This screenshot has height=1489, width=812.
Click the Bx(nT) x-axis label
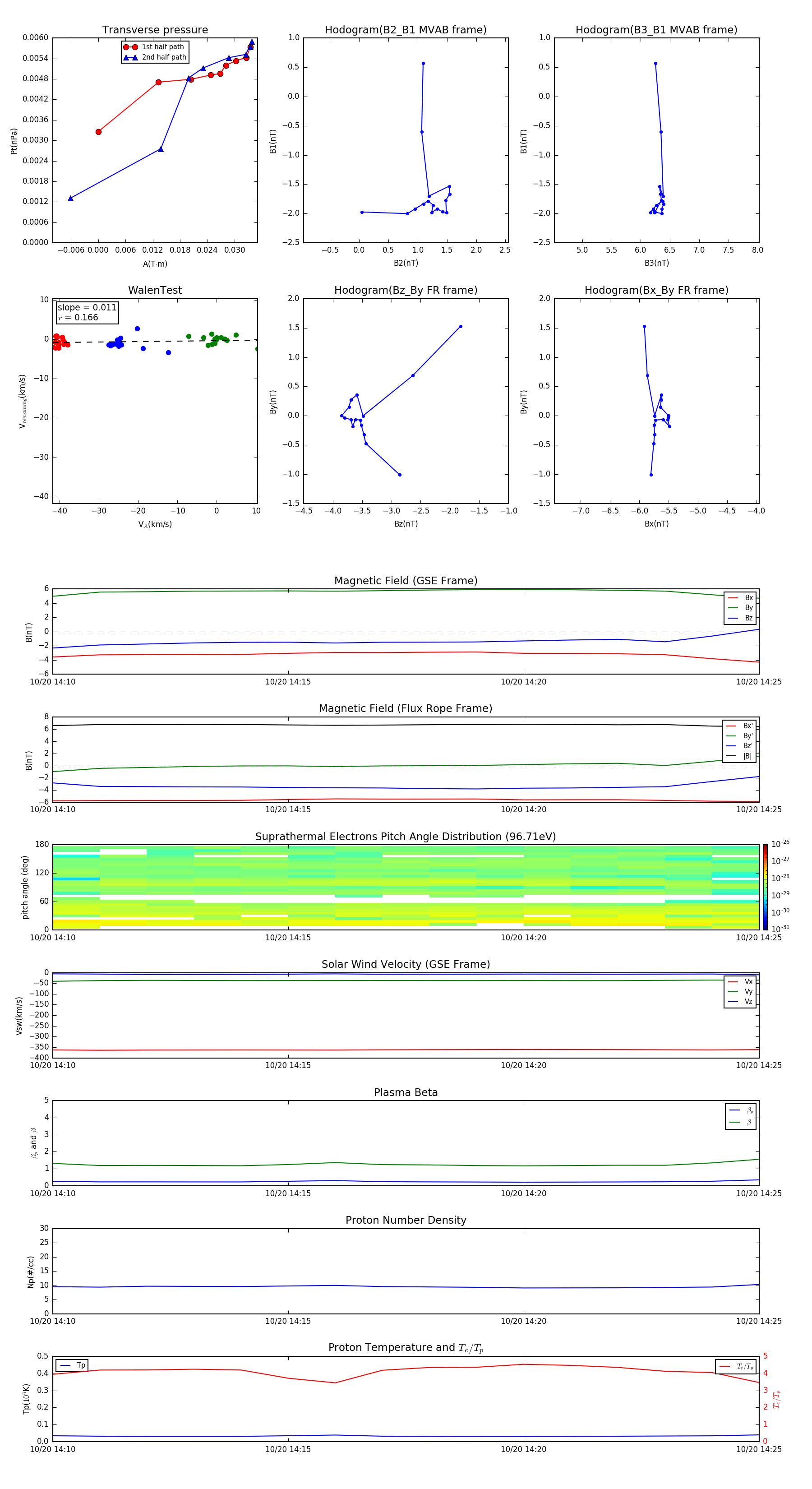click(656, 524)
